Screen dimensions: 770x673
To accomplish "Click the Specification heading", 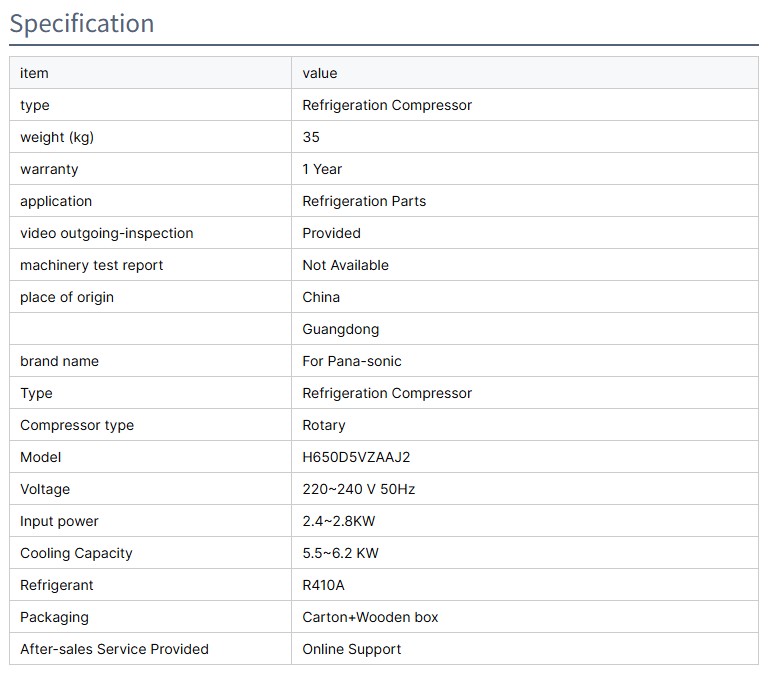I will 82,23.
